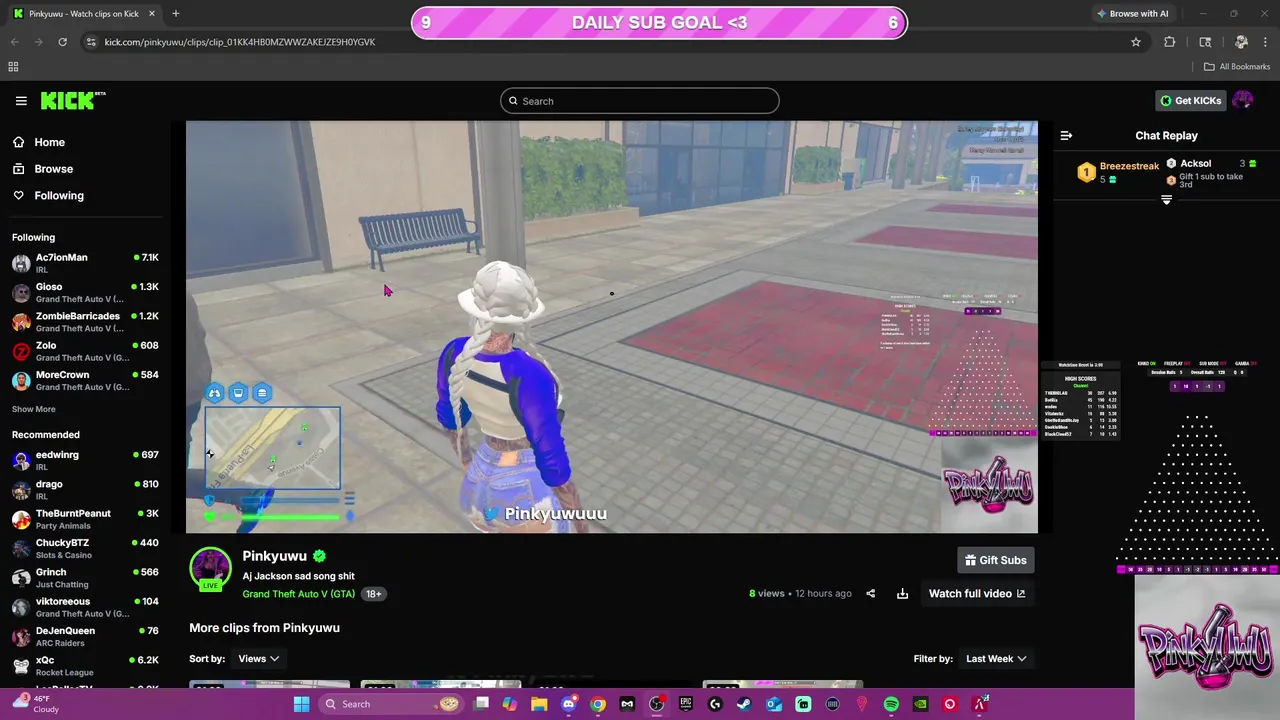Open the Kick hamburger menu
1280x720 pixels.
(21, 100)
